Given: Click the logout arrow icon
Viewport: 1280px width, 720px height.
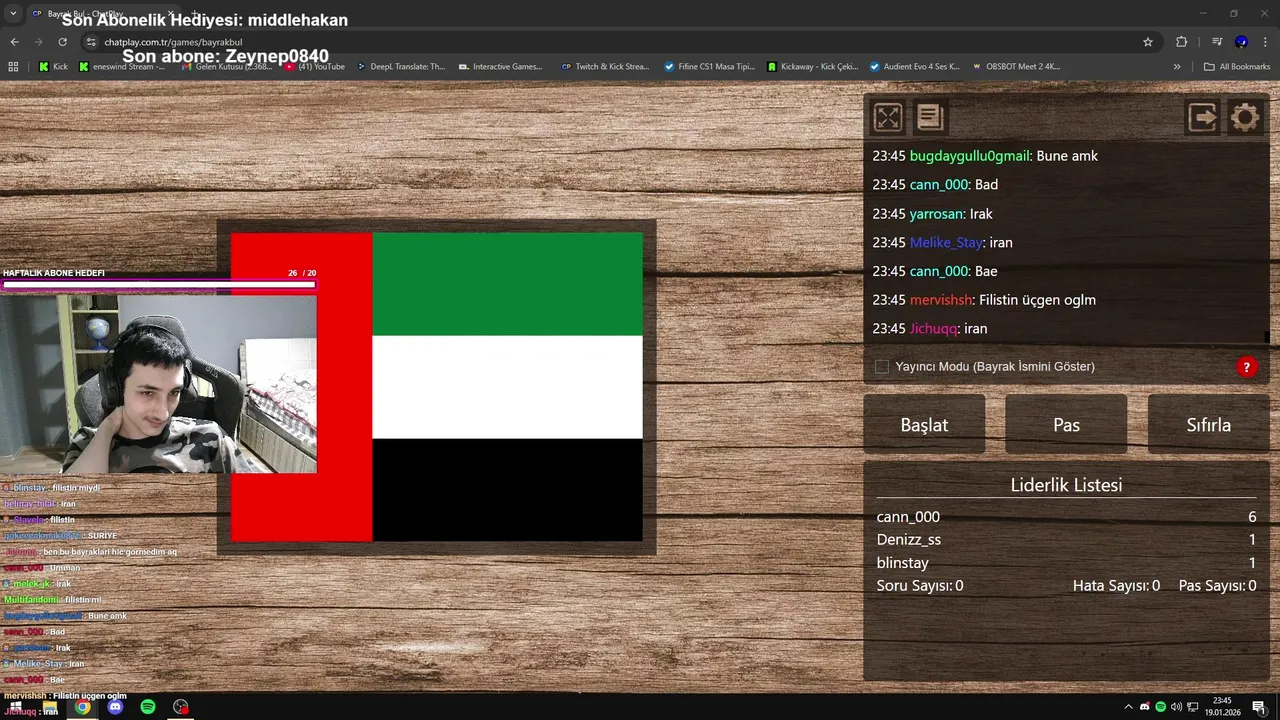Looking at the screenshot, I should point(1203,117).
